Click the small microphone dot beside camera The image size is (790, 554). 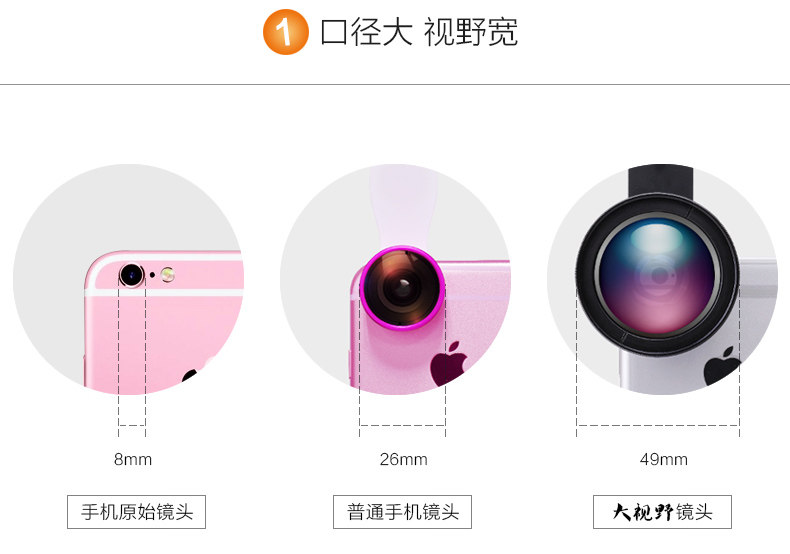click(152, 275)
